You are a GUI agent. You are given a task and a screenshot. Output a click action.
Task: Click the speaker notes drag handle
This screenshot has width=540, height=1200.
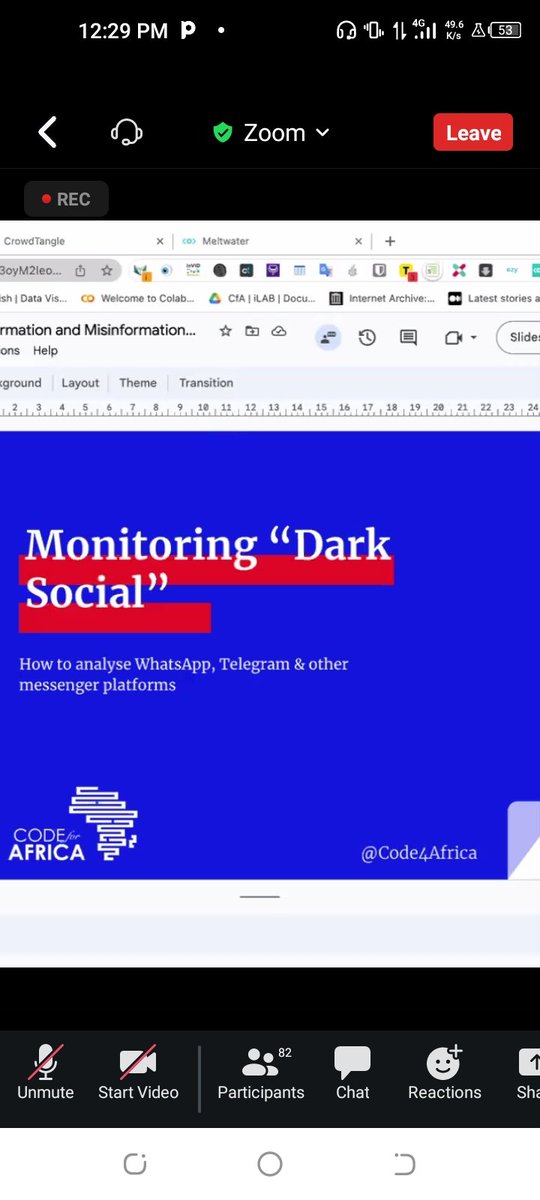pos(260,896)
